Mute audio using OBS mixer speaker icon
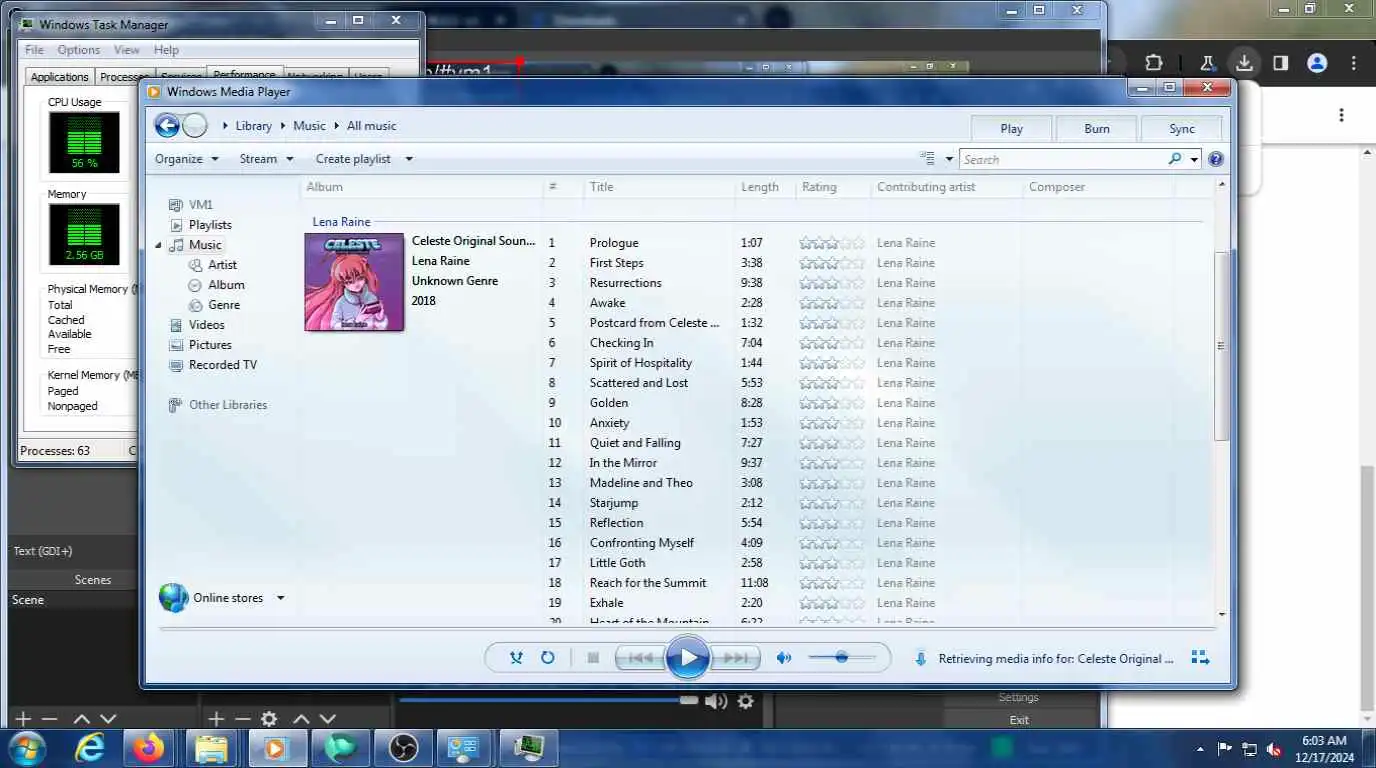The width and height of the screenshot is (1376, 768). [x=716, y=701]
